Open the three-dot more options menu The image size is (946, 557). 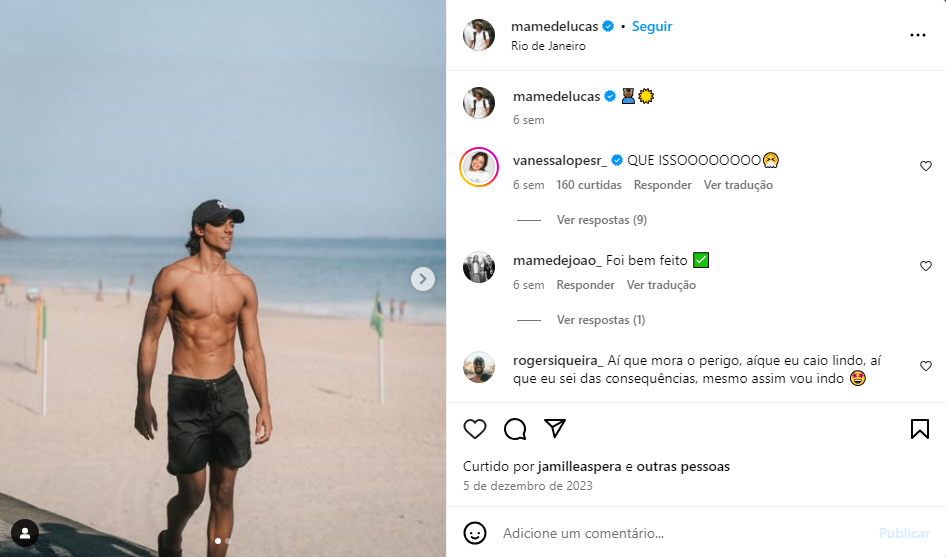[918, 35]
